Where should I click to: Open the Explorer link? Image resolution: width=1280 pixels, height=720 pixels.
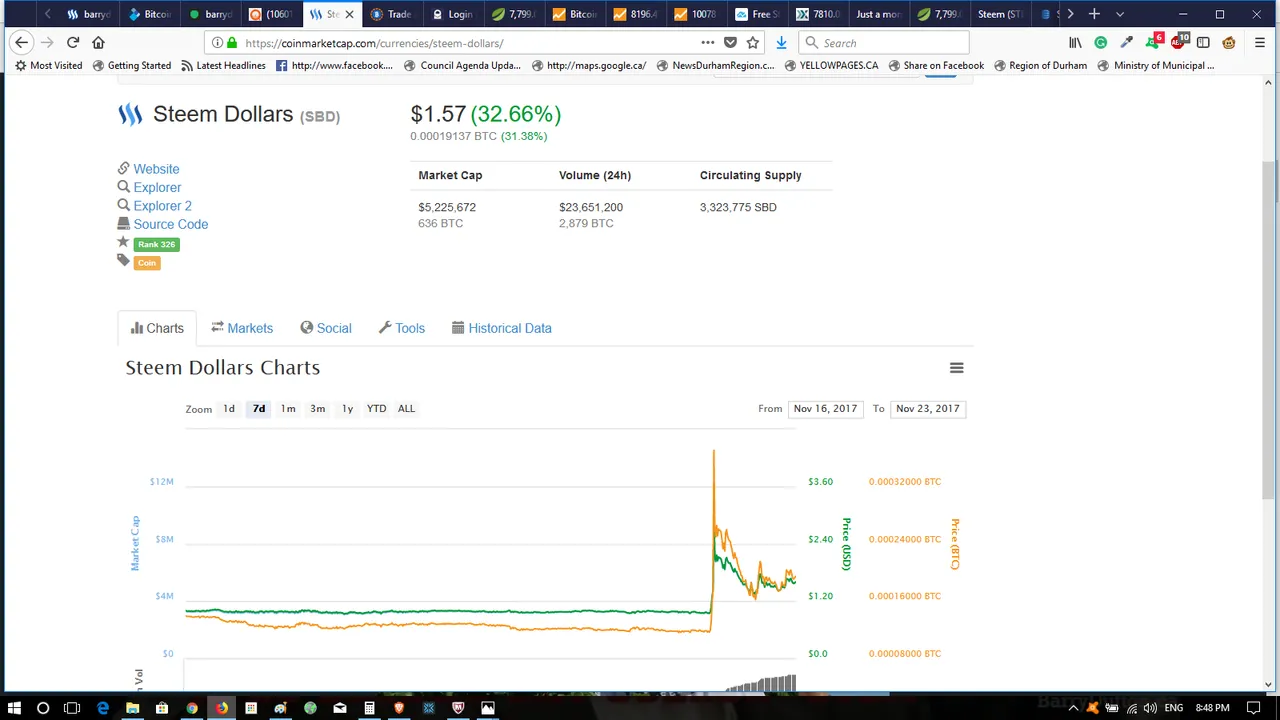(157, 187)
